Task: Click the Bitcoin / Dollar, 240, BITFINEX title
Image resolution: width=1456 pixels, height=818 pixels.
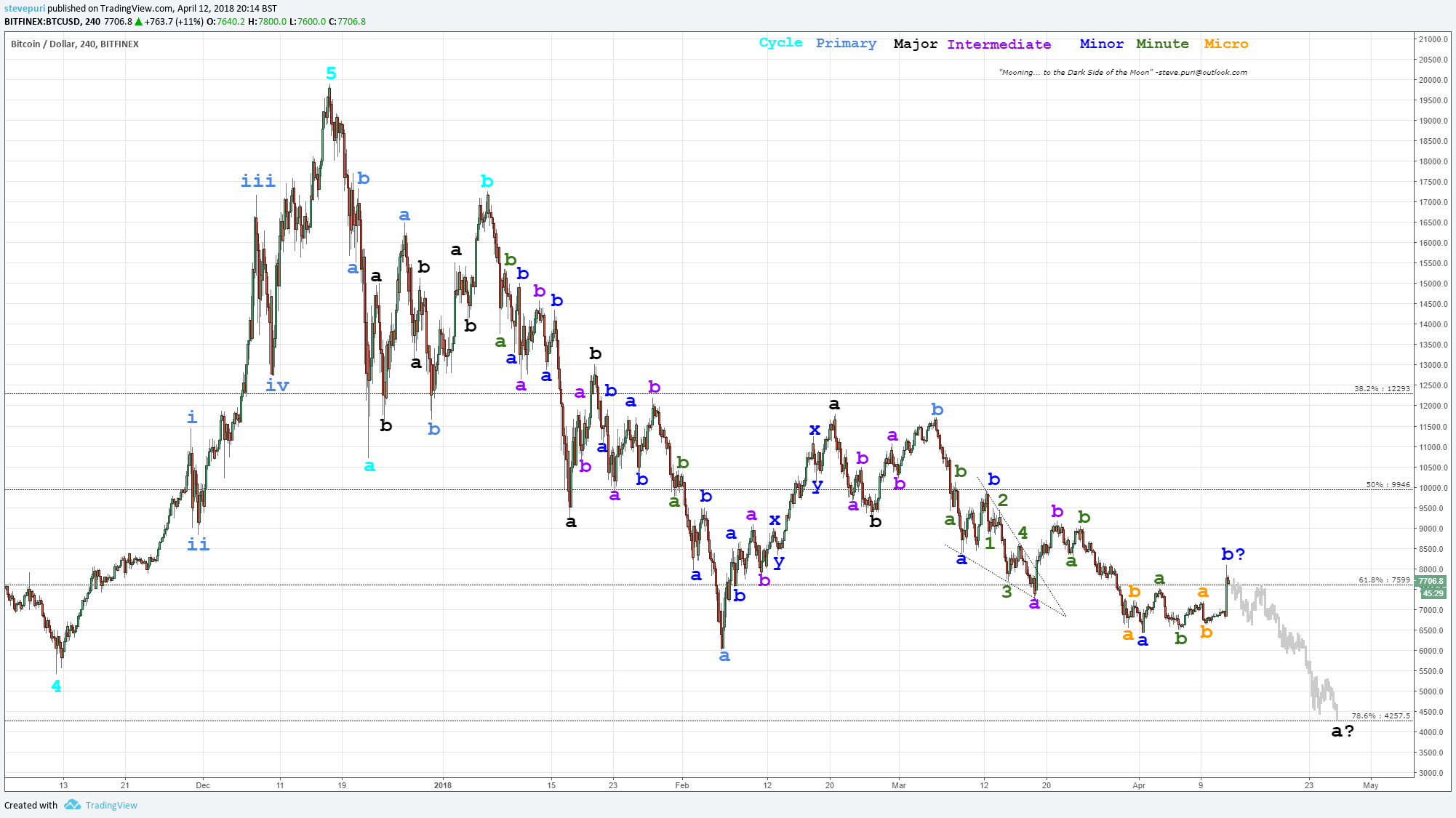Action: [x=75, y=44]
